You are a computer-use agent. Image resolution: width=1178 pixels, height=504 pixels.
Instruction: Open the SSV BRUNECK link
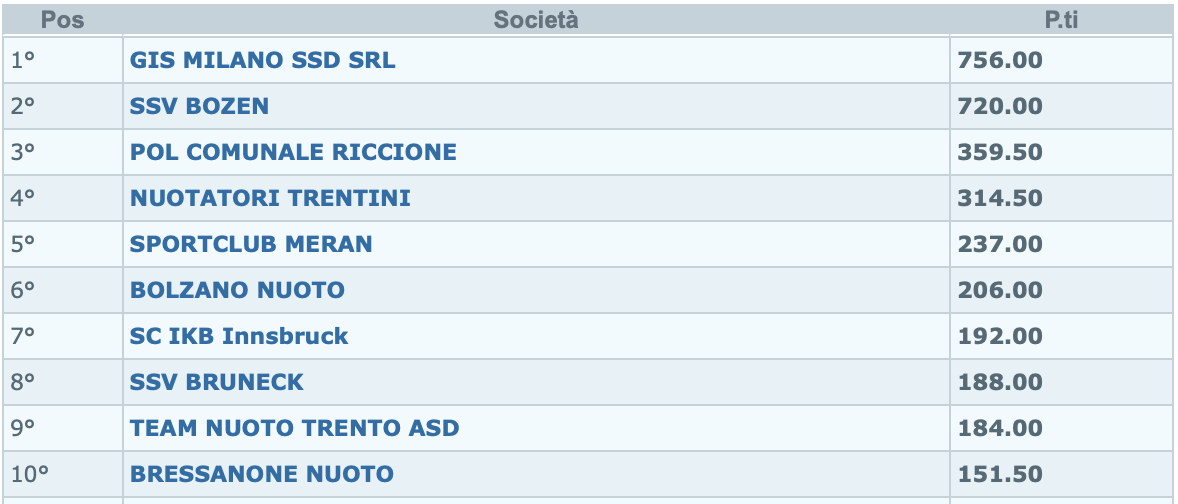[x=217, y=382]
